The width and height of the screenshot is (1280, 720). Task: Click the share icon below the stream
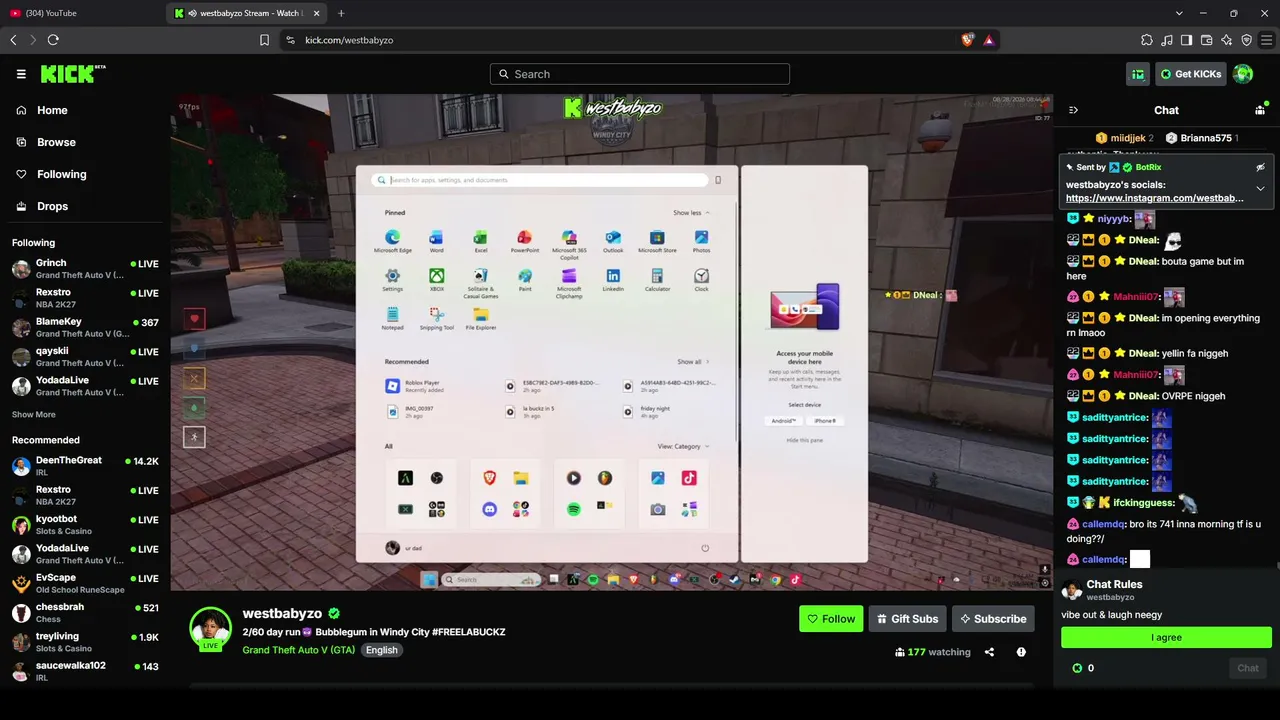[989, 652]
